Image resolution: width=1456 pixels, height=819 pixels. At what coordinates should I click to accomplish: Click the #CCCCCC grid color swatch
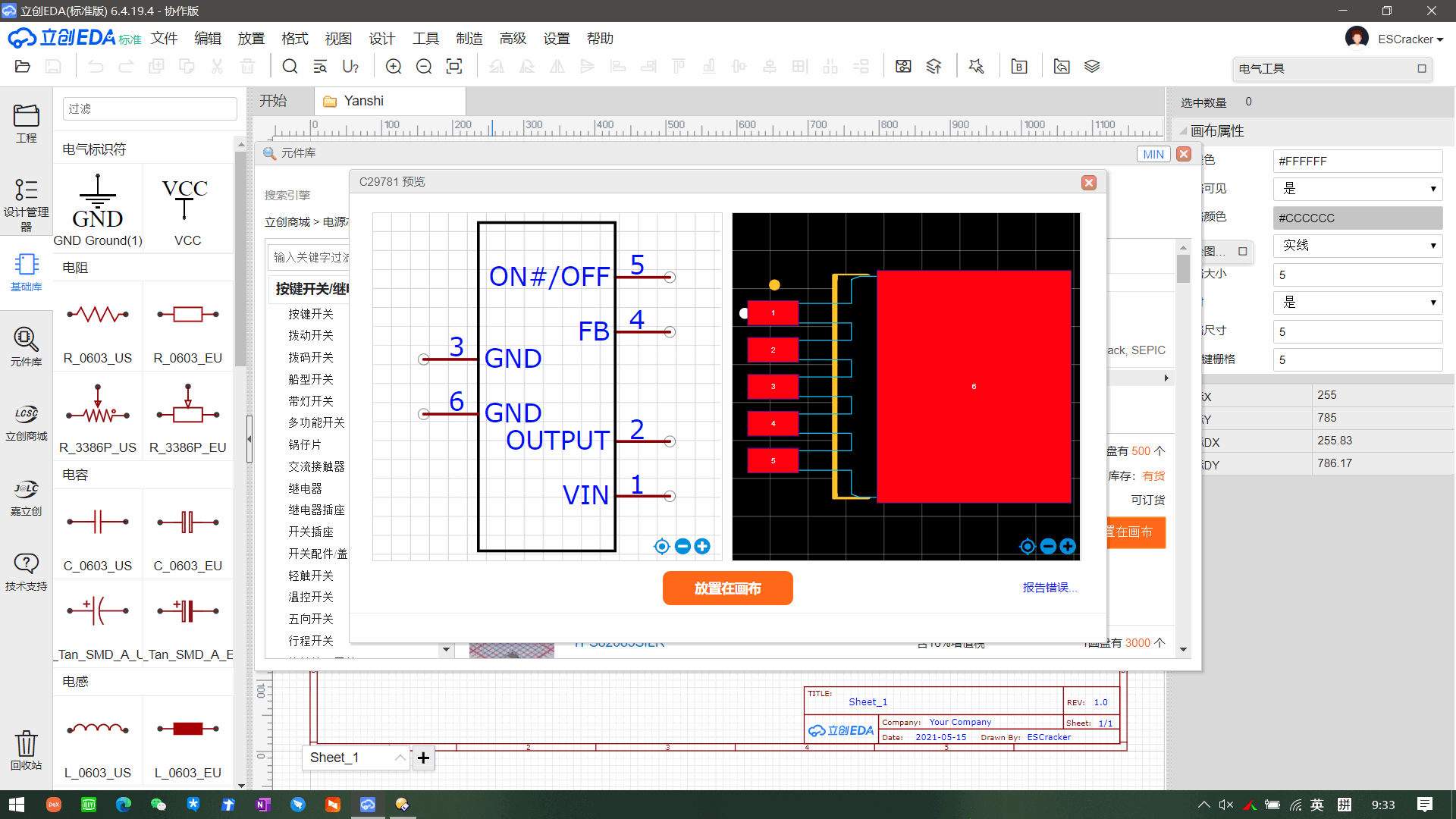(x=1357, y=218)
